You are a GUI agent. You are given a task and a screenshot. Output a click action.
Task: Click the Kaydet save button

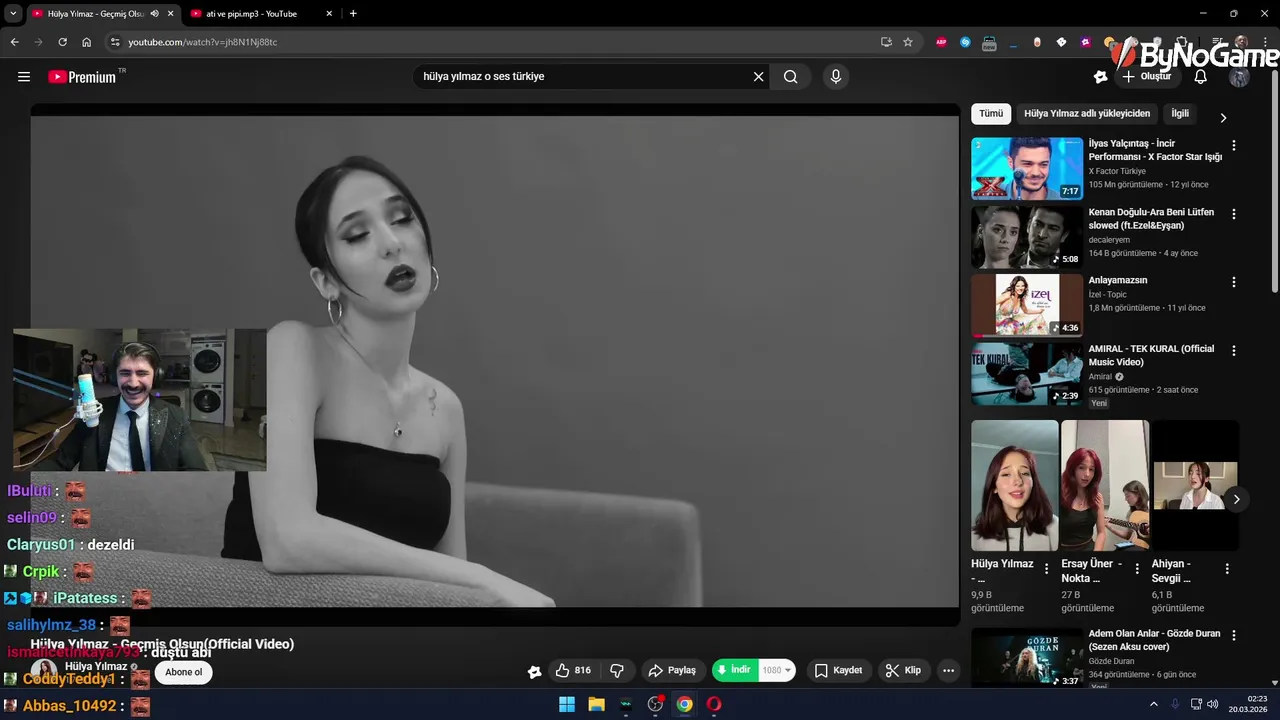click(838, 671)
